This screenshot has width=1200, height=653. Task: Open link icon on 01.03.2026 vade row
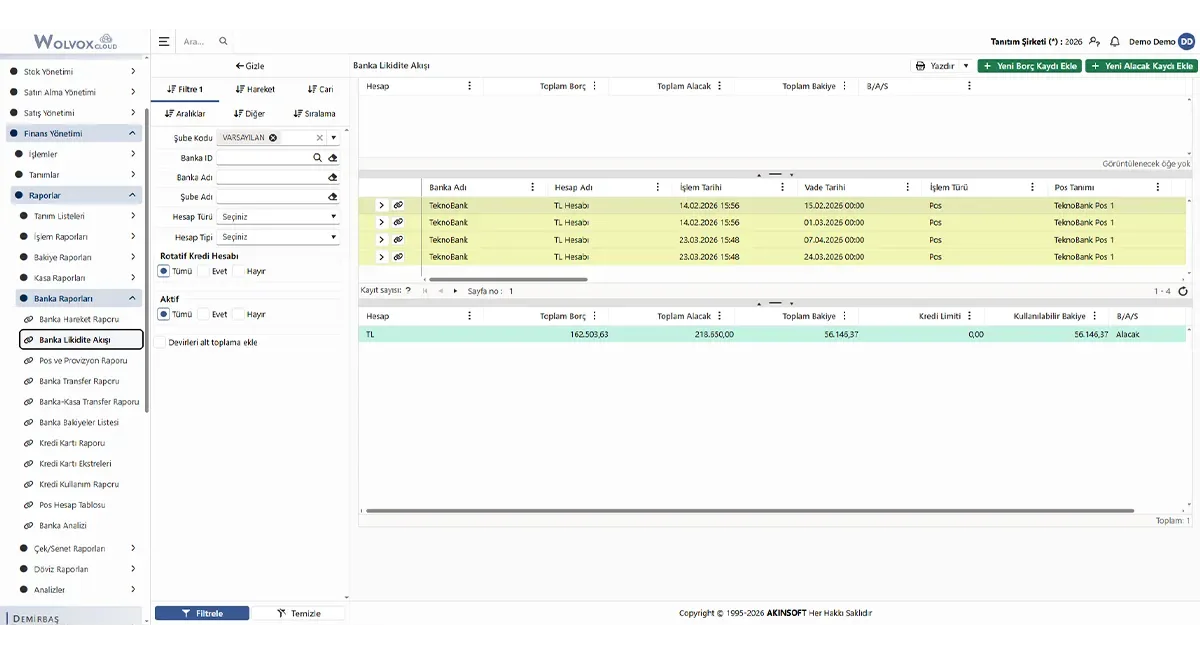coord(398,222)
